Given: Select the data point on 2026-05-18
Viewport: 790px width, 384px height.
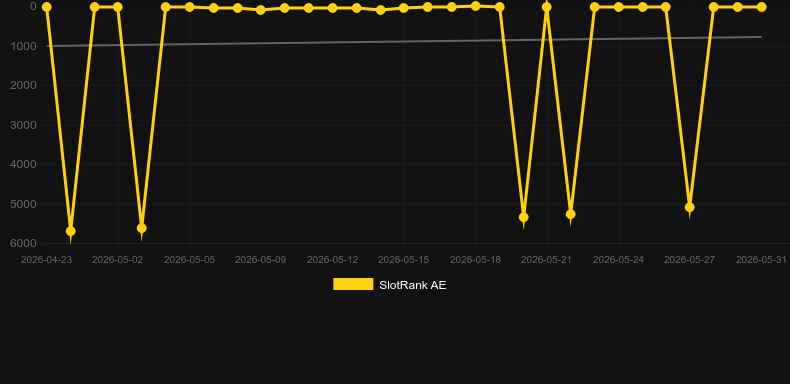Looking at the screenshot, I should [475, 6].
